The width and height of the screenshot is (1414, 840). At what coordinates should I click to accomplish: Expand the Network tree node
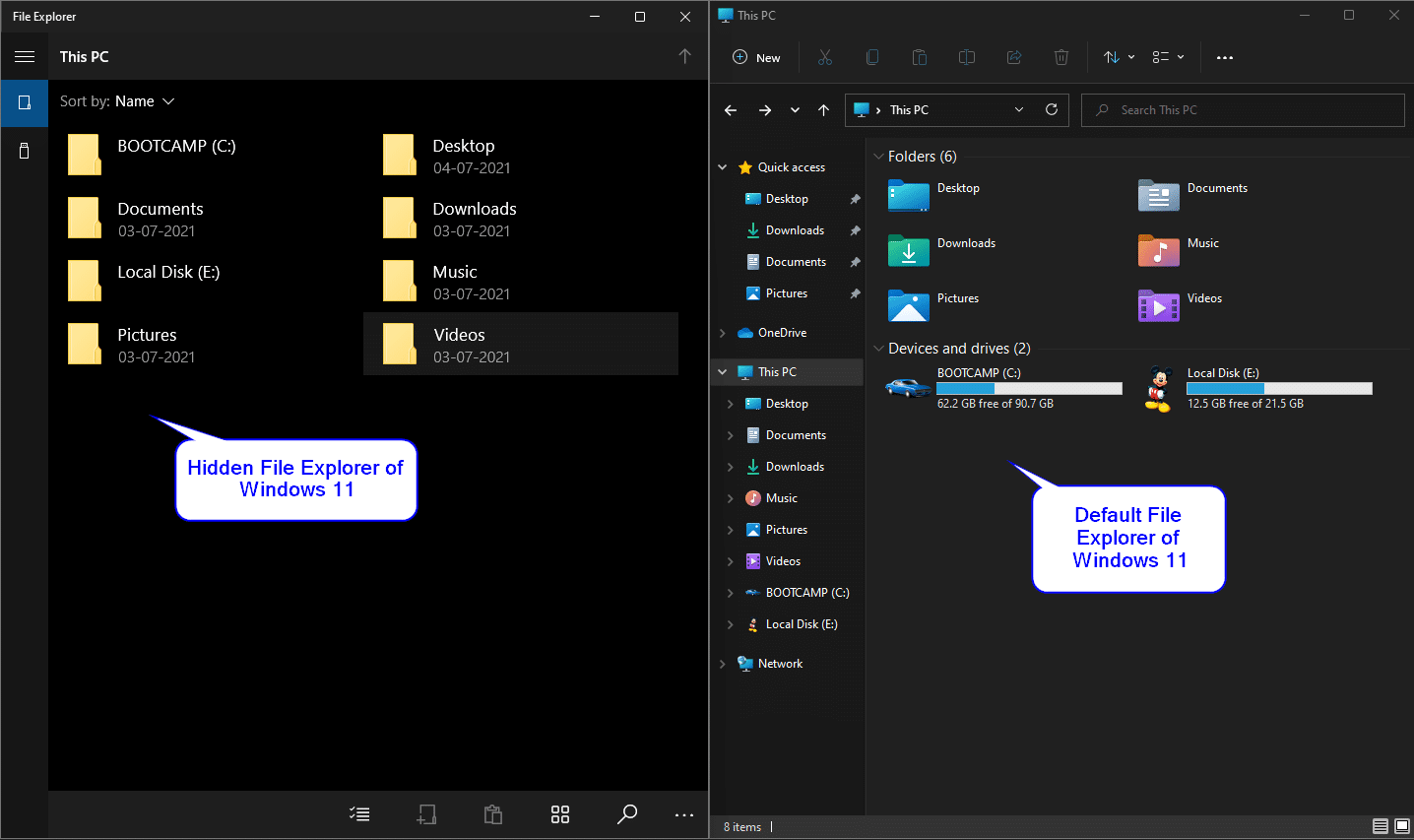pyautogui.click(x=723, y=664)
